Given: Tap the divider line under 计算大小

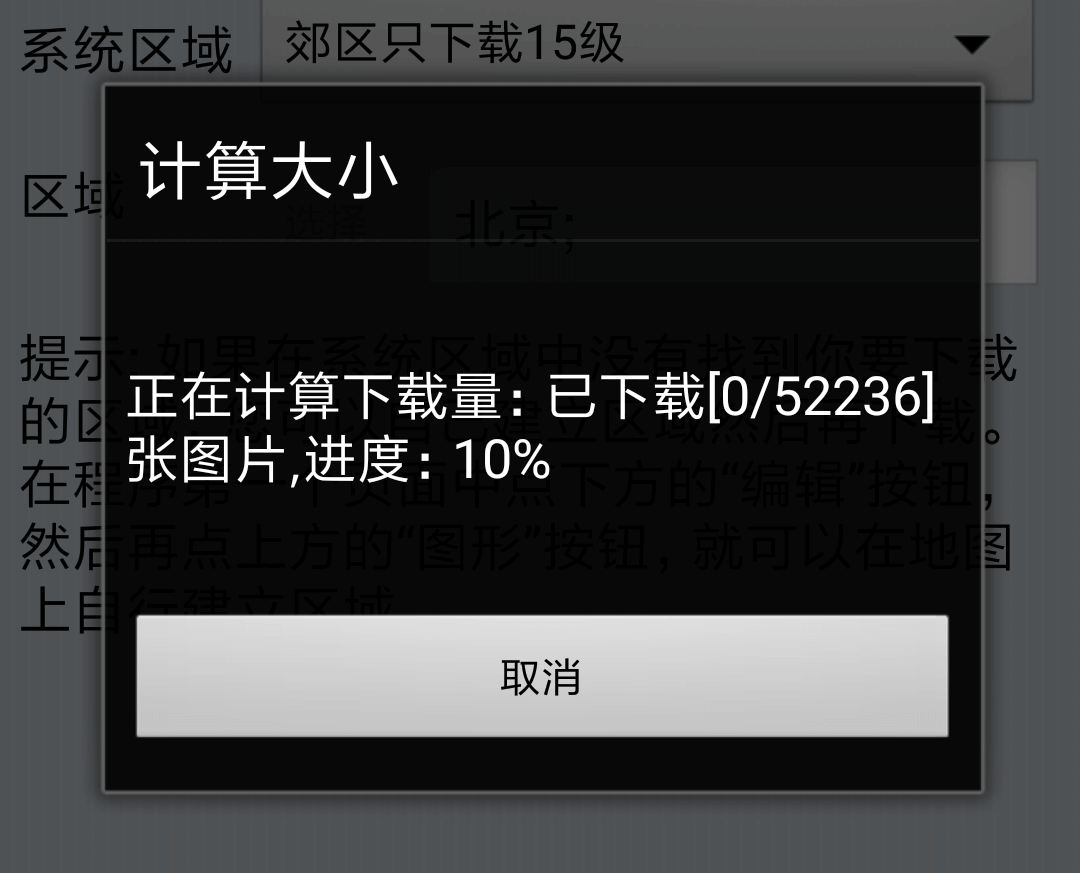Looking at the screenshot, I should (542, 240).
